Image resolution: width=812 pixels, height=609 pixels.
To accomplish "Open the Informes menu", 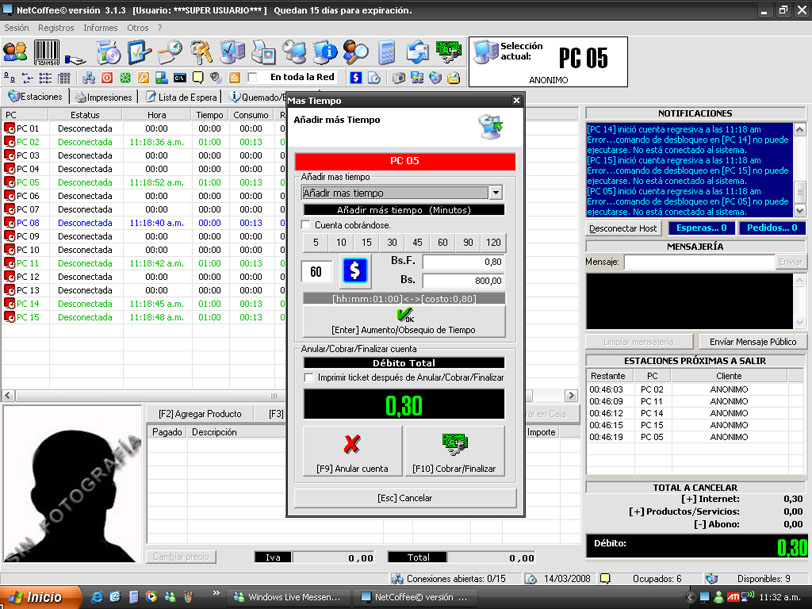I will pyautogui.click(x=100, y=28).
